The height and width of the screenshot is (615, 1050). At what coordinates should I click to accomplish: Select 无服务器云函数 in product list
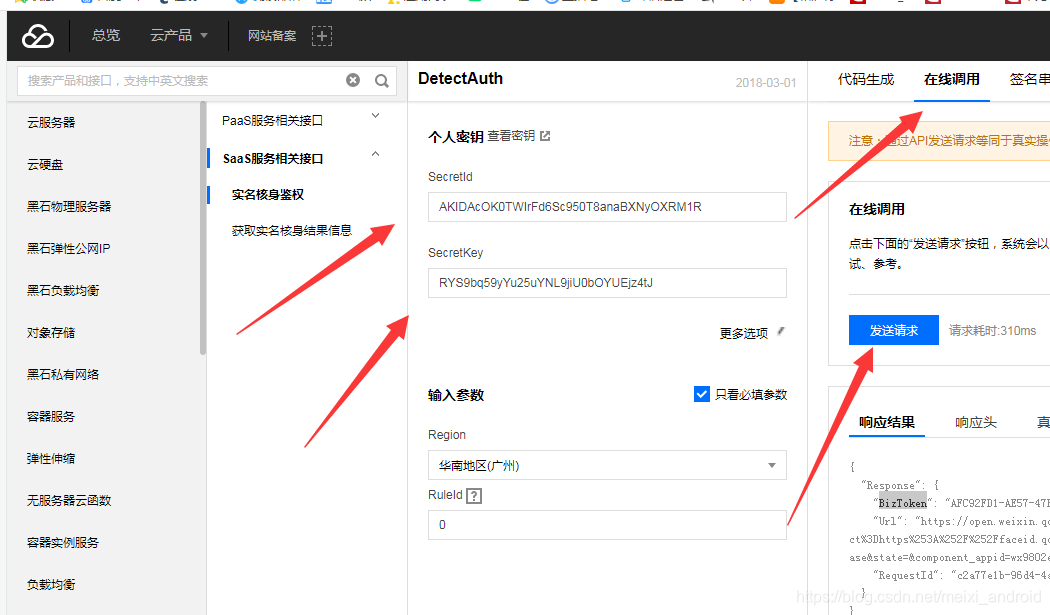pos(69,500)
